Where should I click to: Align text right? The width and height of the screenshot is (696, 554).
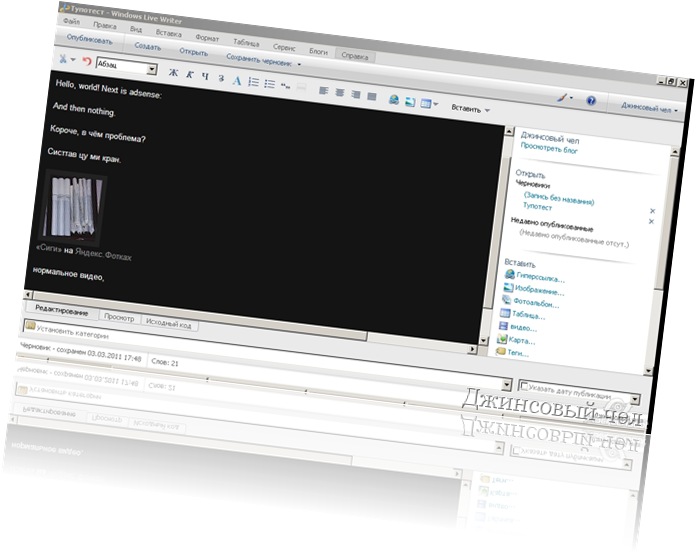pyautogui.click(x=356, y=94)
